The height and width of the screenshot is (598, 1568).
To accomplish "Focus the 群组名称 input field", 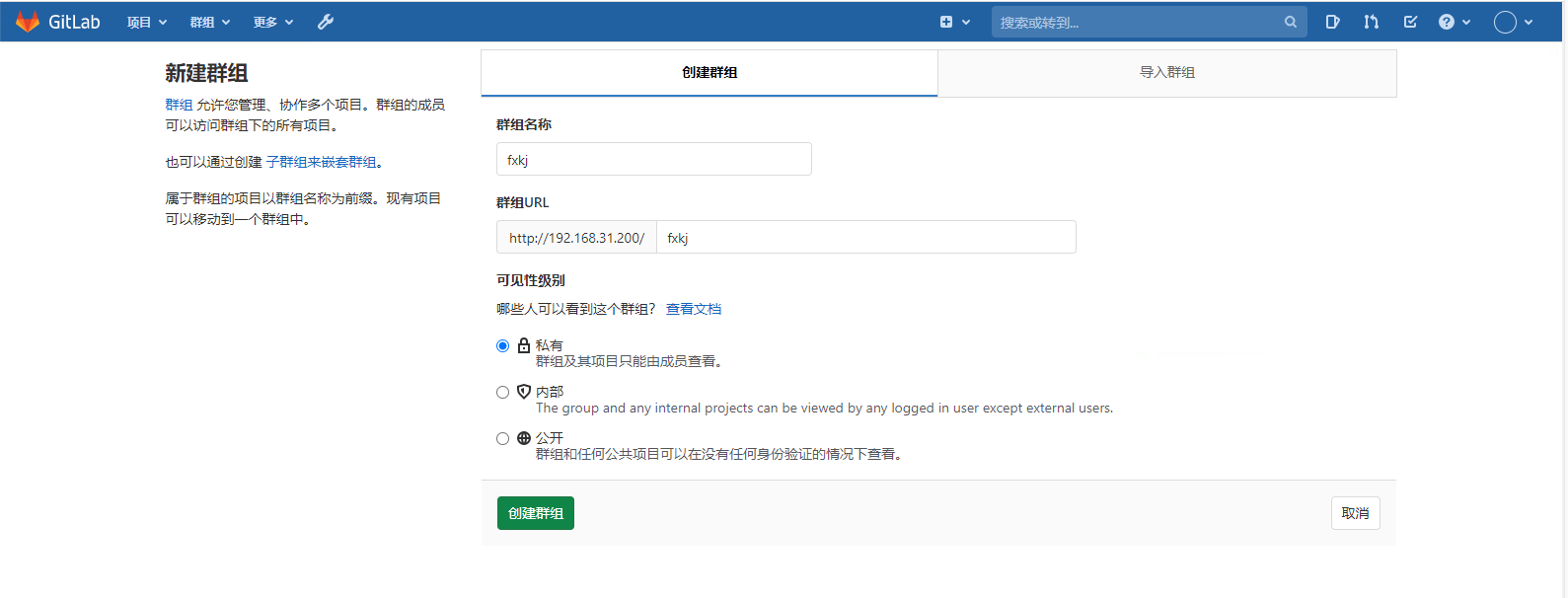I will 654,159.
